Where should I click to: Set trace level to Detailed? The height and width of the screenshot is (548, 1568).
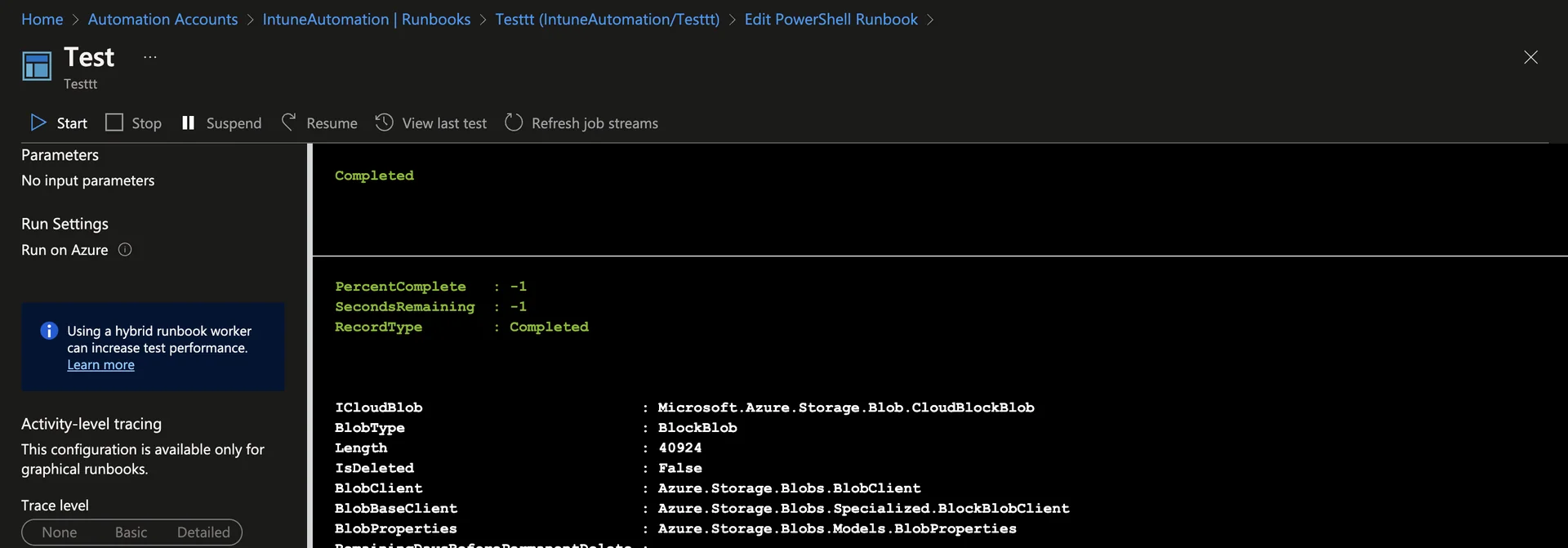point(203,532)
